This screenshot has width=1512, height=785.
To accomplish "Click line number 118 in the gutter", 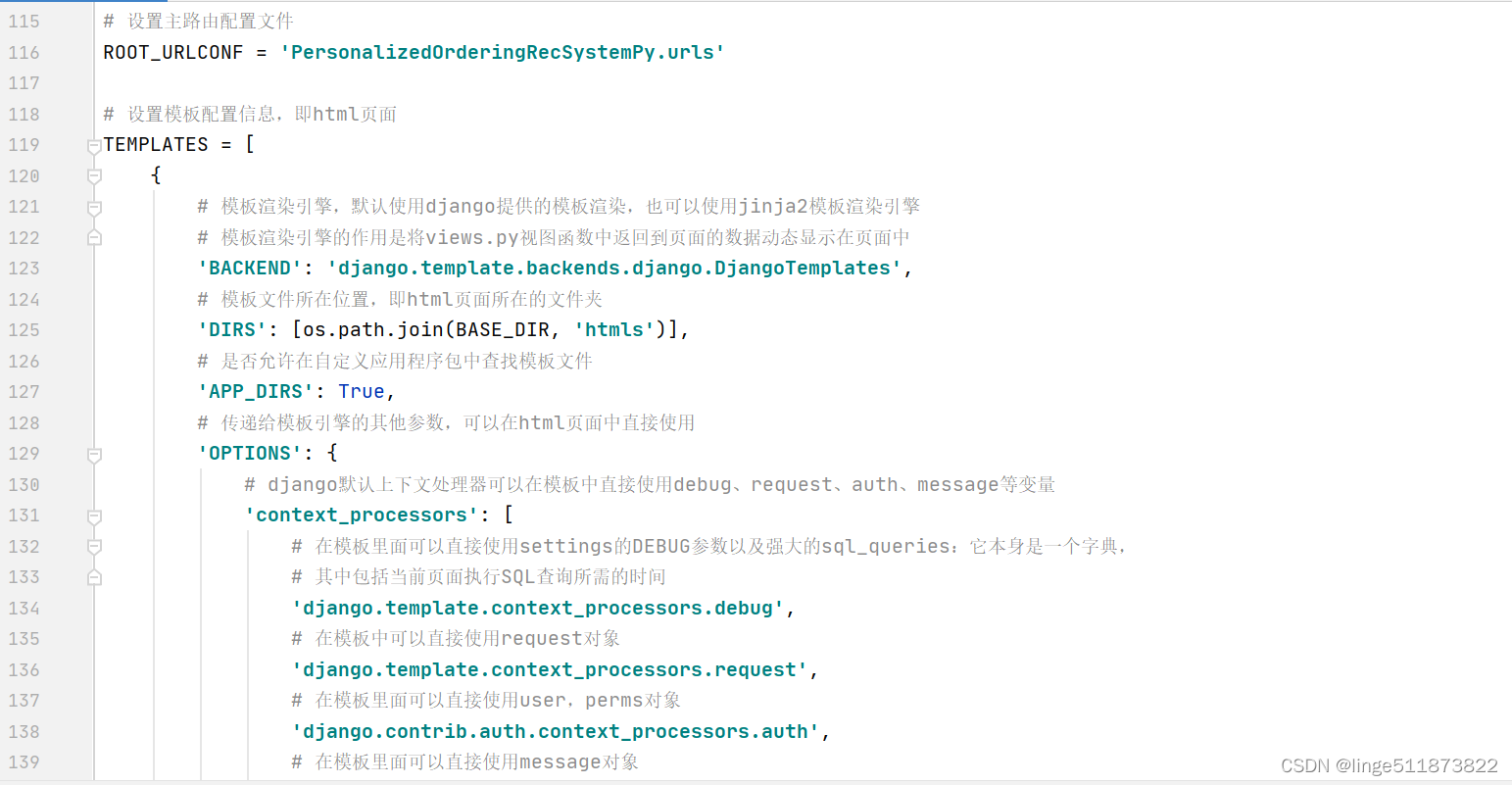I will click(x=24, y=115).
